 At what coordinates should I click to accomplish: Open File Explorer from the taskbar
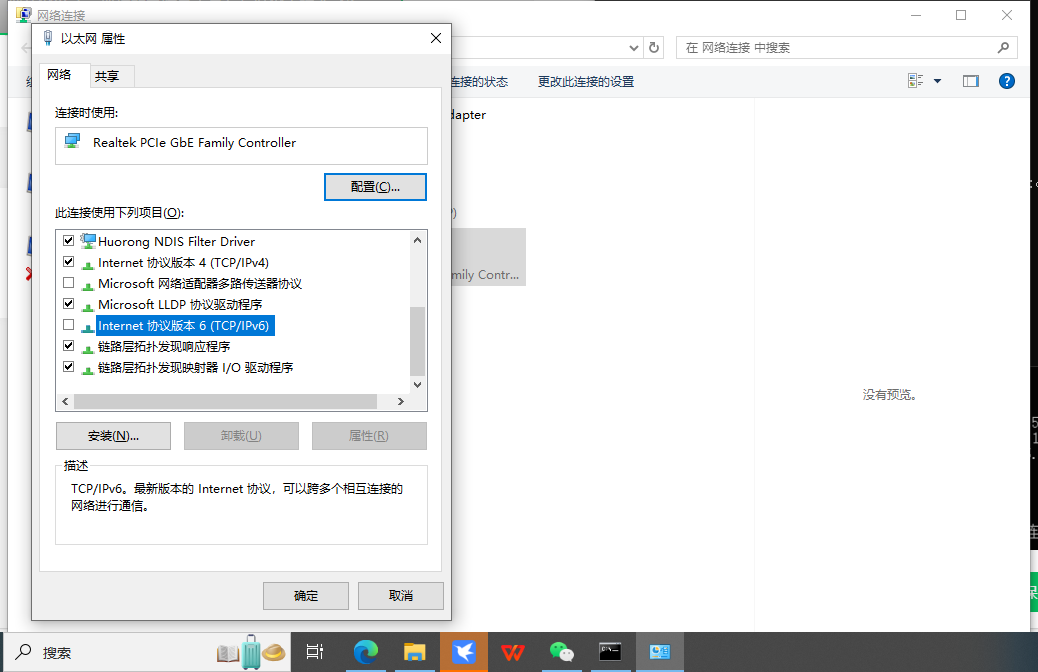point(415,652)
